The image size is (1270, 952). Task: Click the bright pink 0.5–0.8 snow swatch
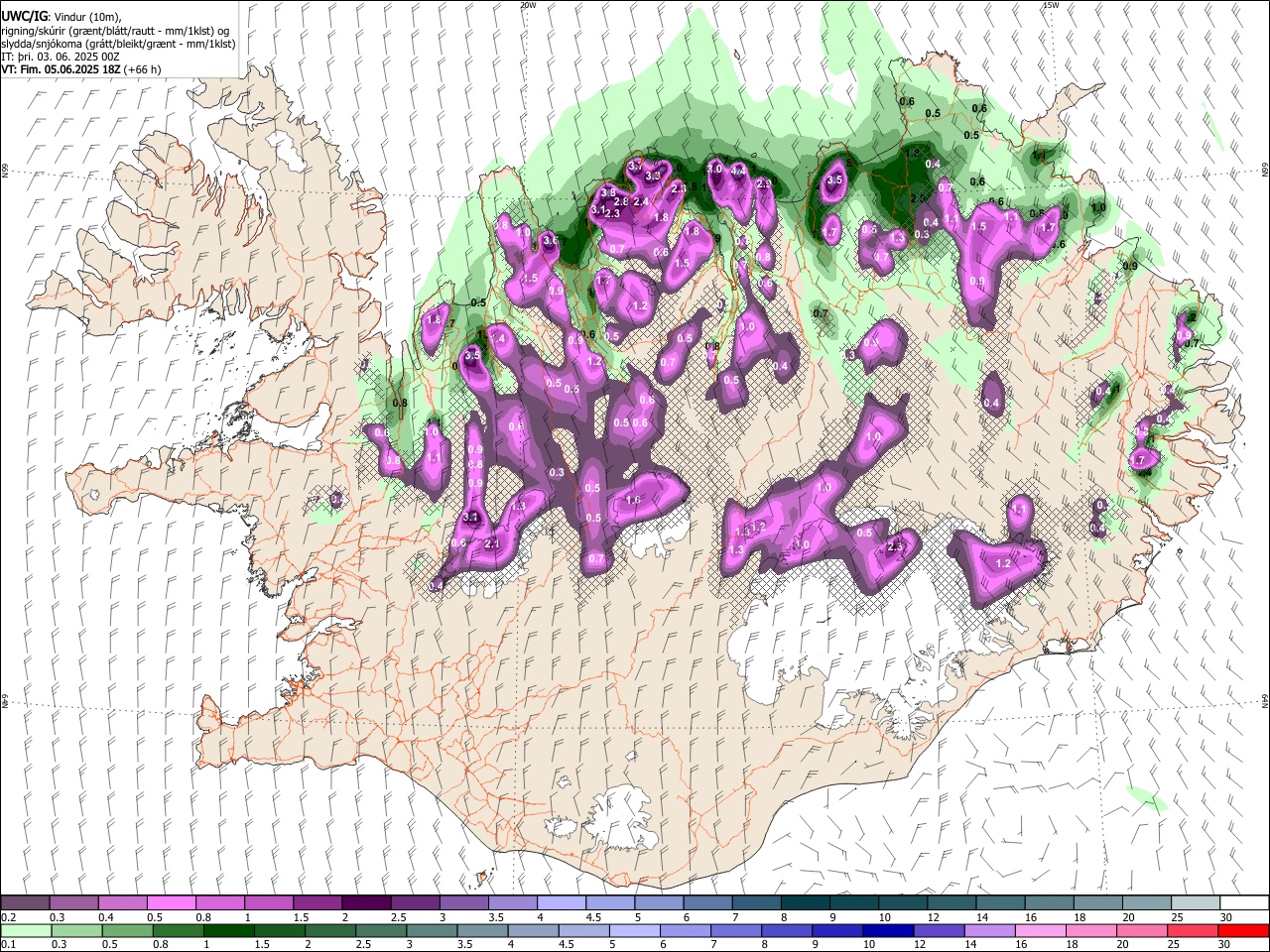pyautogui.click(x=171, y=902)
